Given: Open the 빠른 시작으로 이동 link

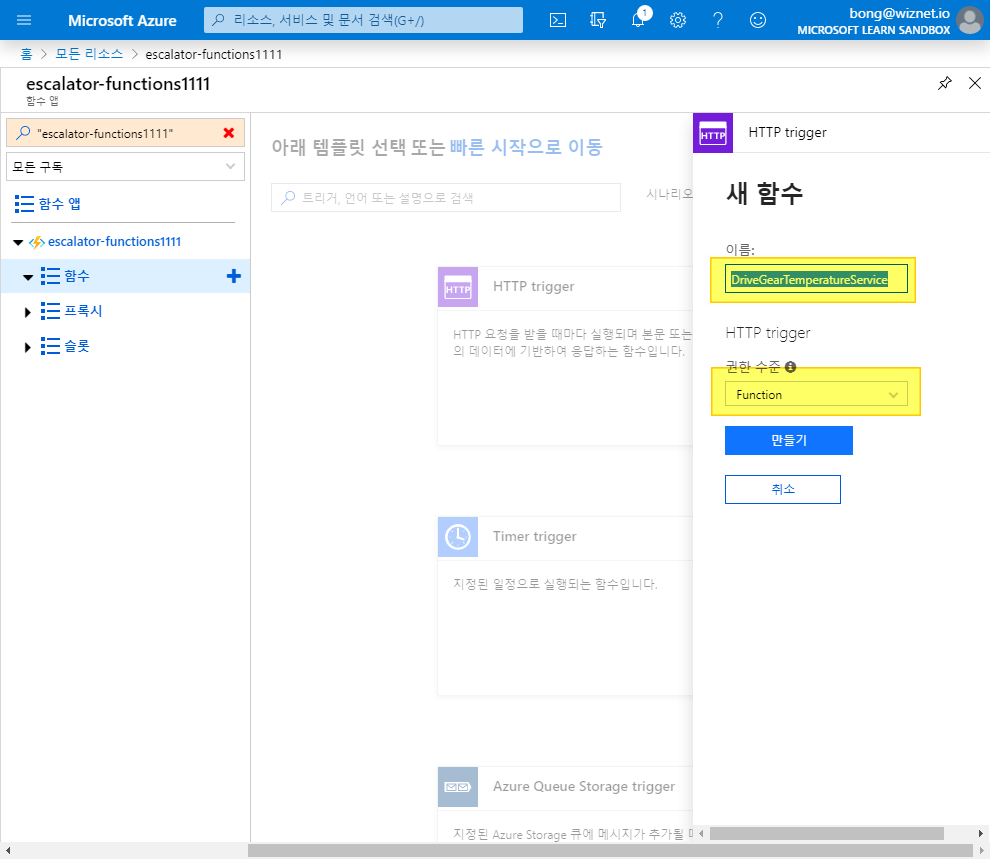Looking at the screenshot, I should [x=526, y=147].
